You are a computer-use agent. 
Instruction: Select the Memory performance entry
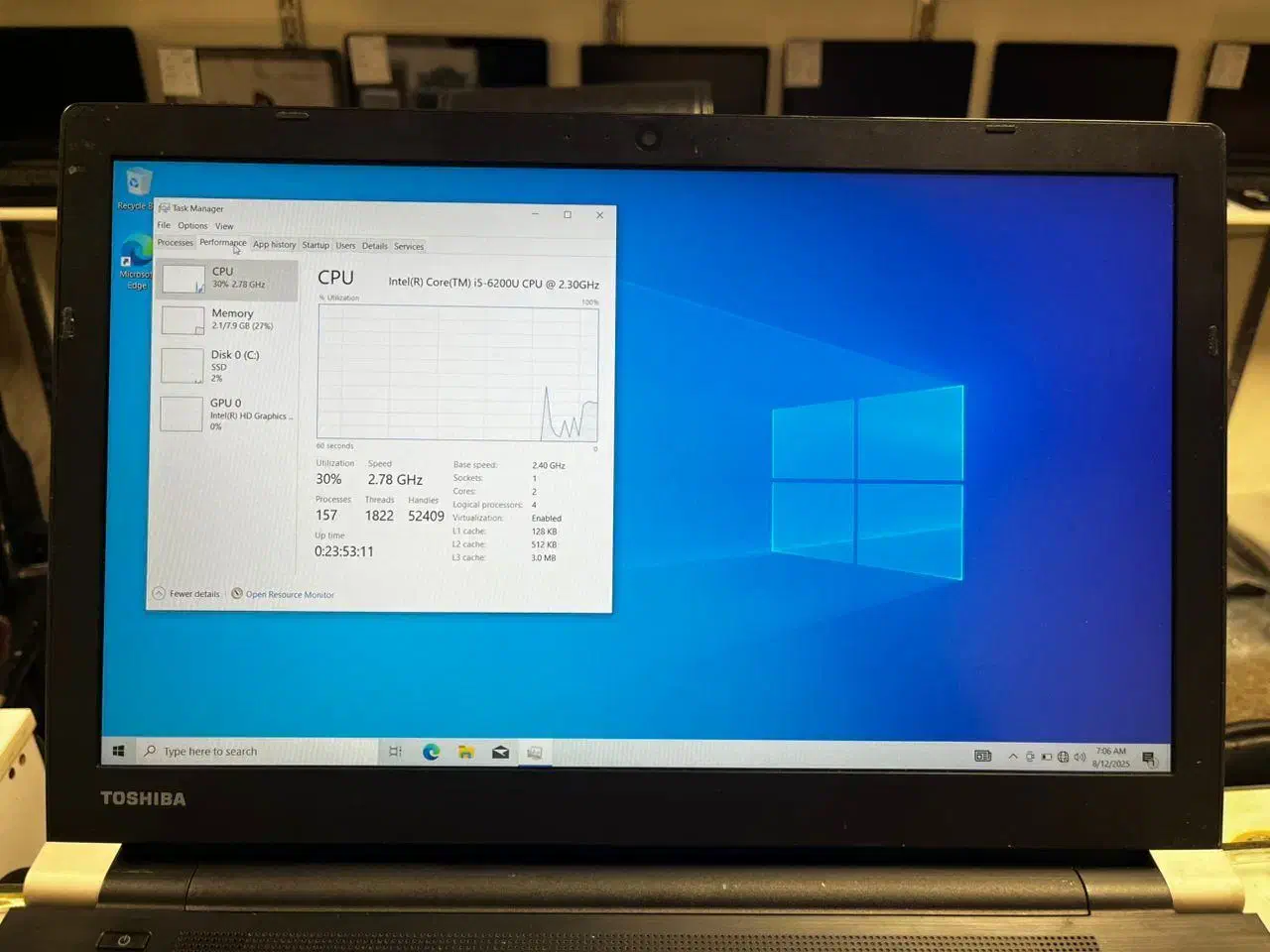pos(227,319)
